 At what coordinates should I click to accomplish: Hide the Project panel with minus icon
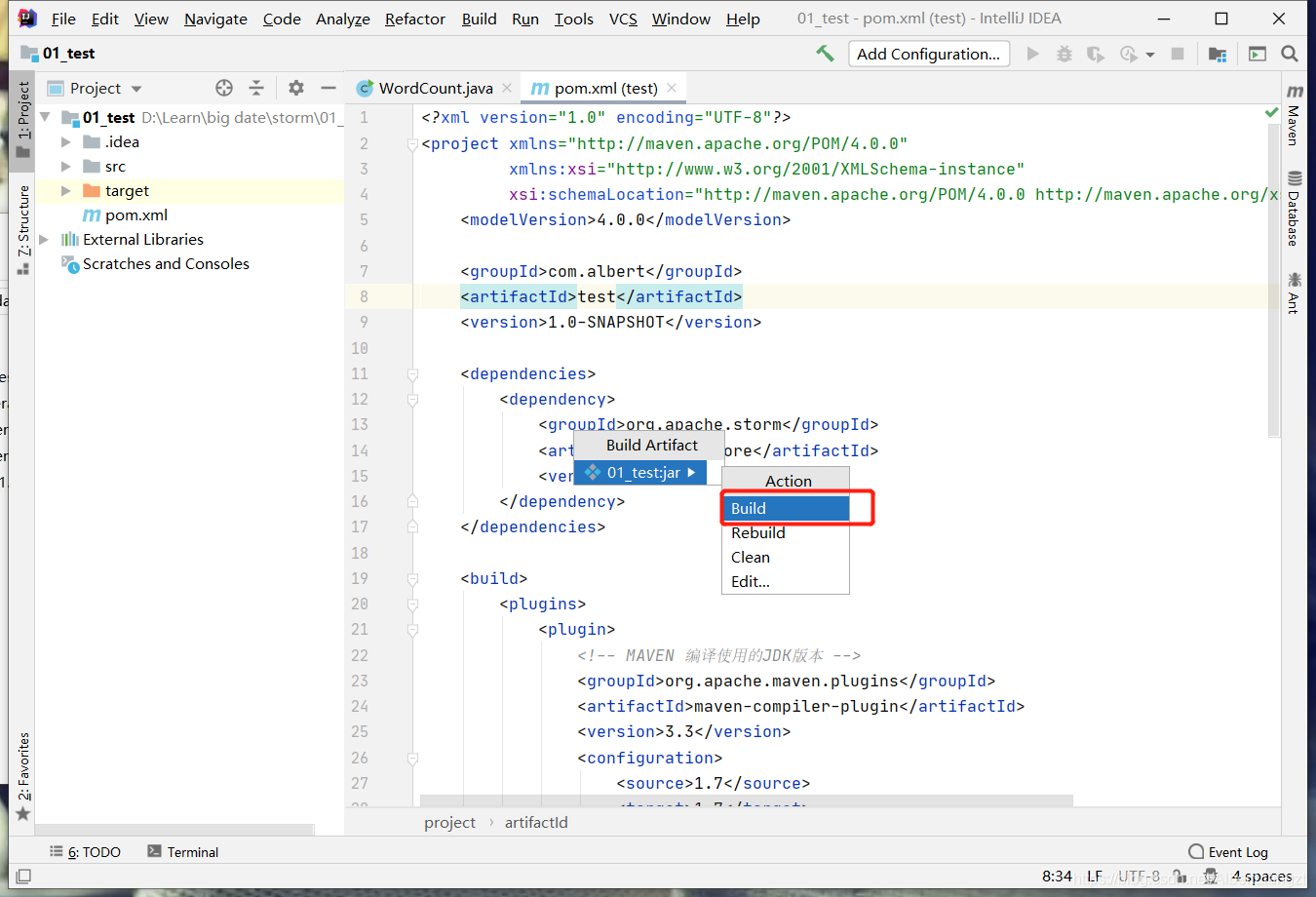[x=329, y=88]
